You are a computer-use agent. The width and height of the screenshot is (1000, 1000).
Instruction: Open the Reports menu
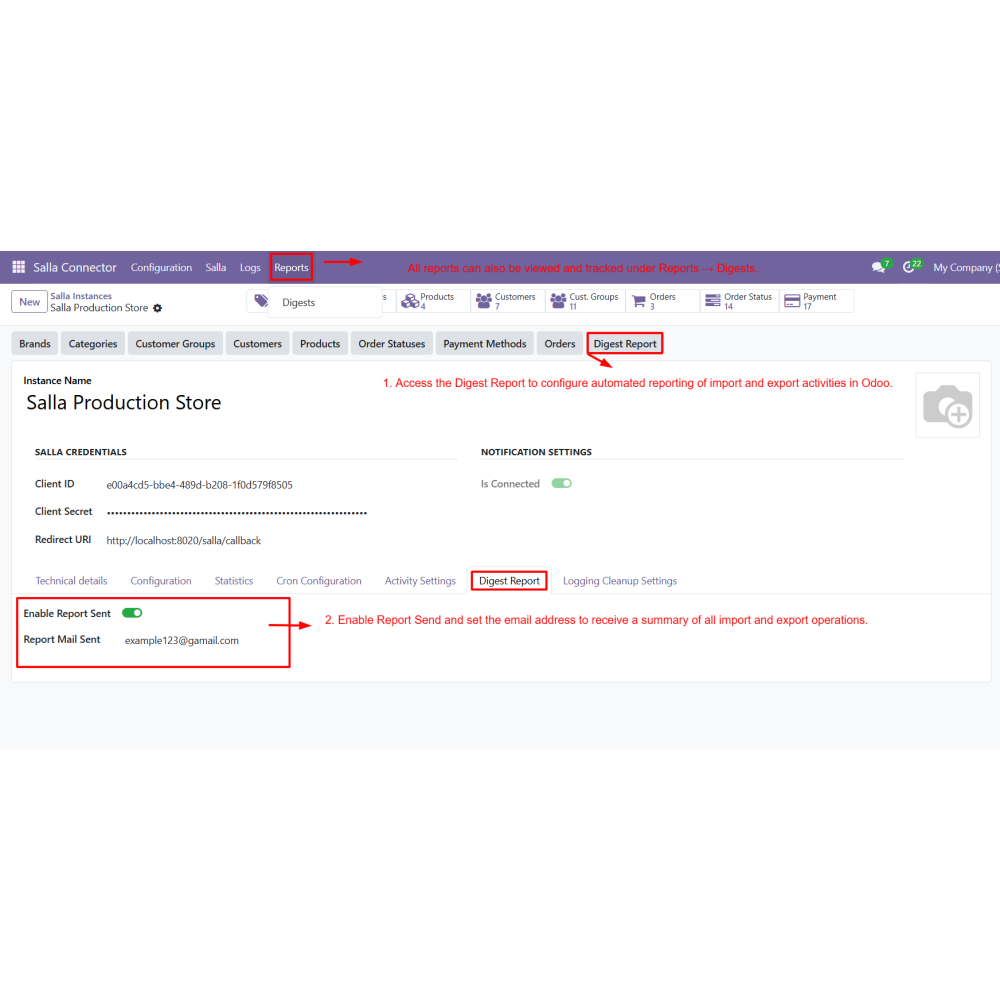[291, 267]
